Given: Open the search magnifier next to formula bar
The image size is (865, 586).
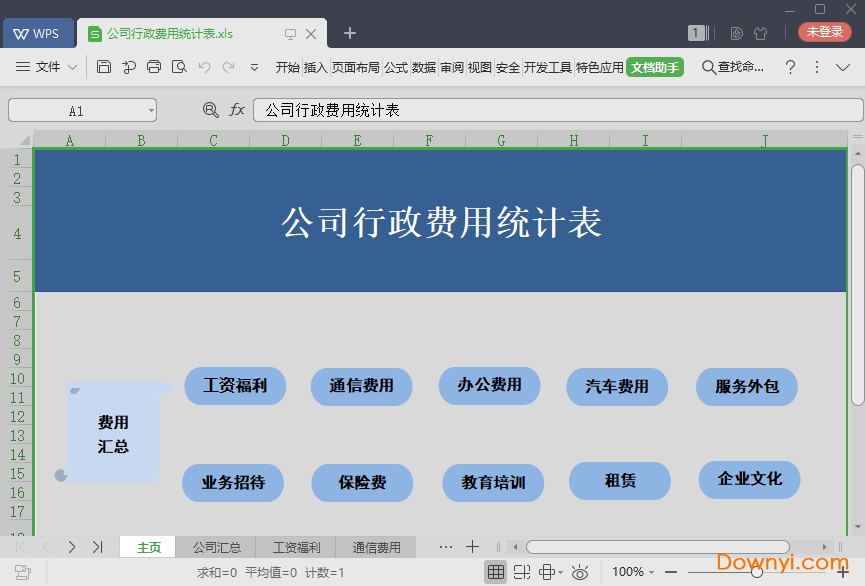Looking at the screenshot, I should [x=211, y=110].
